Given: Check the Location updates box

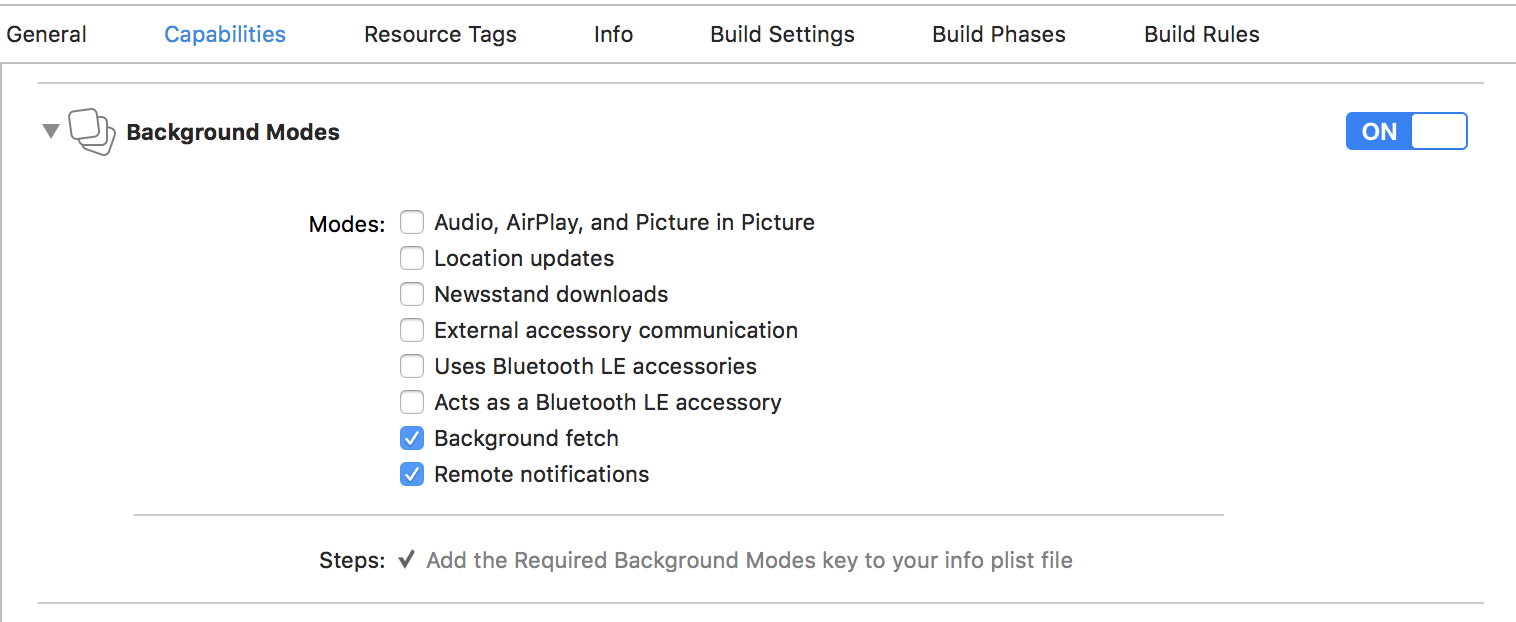Looking at the screenshot, I should (412, 258).
